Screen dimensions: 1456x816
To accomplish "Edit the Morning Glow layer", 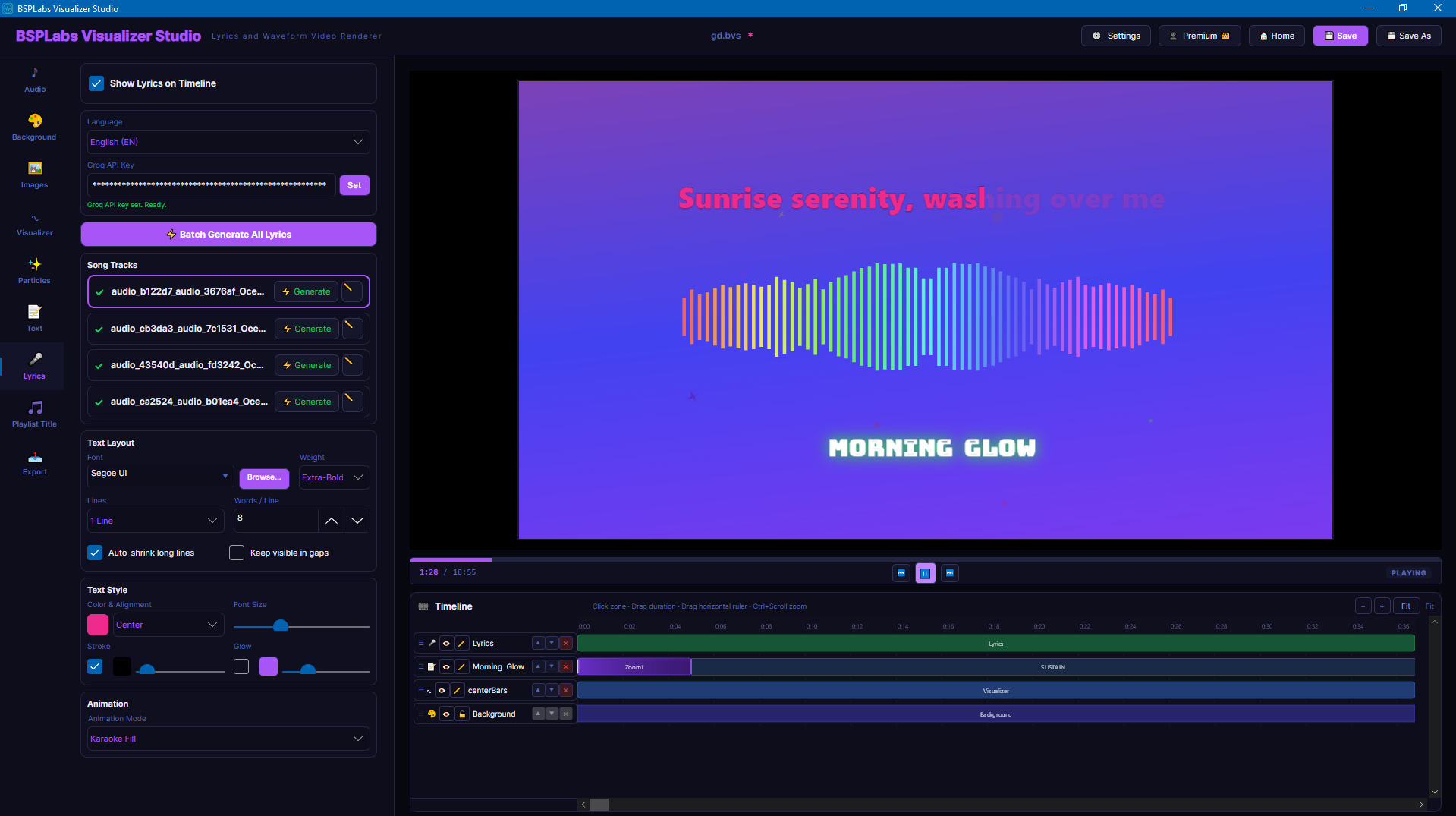I will point(462,666).
